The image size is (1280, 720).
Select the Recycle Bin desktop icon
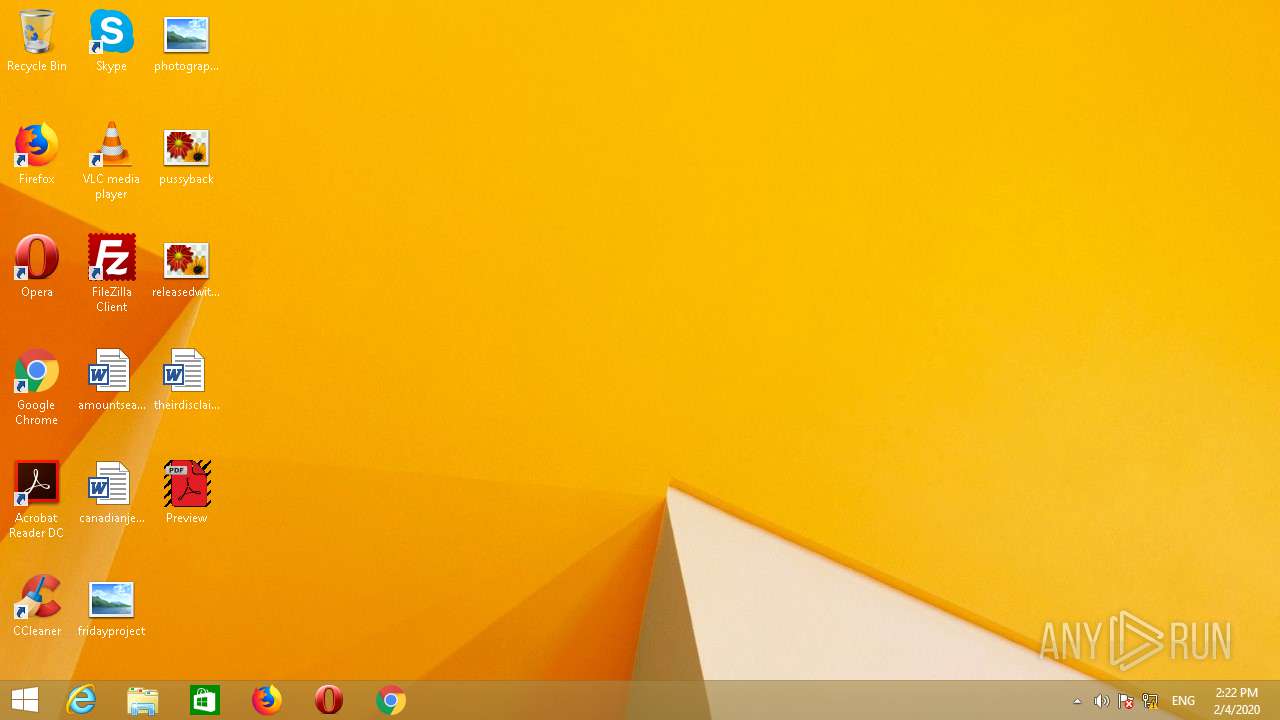(37, 40)
